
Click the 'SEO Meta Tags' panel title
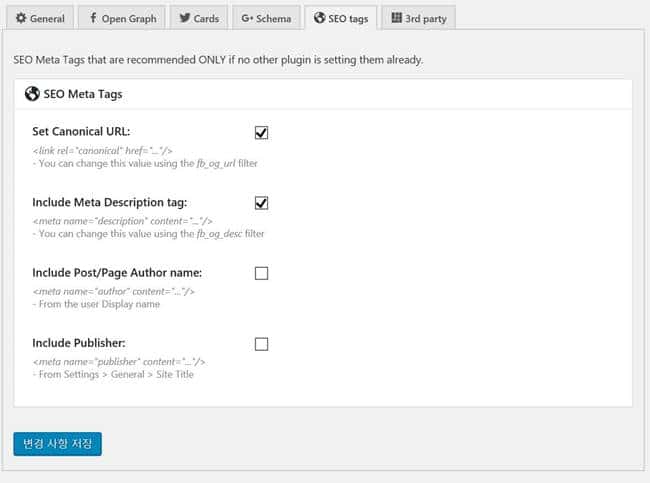83,94
